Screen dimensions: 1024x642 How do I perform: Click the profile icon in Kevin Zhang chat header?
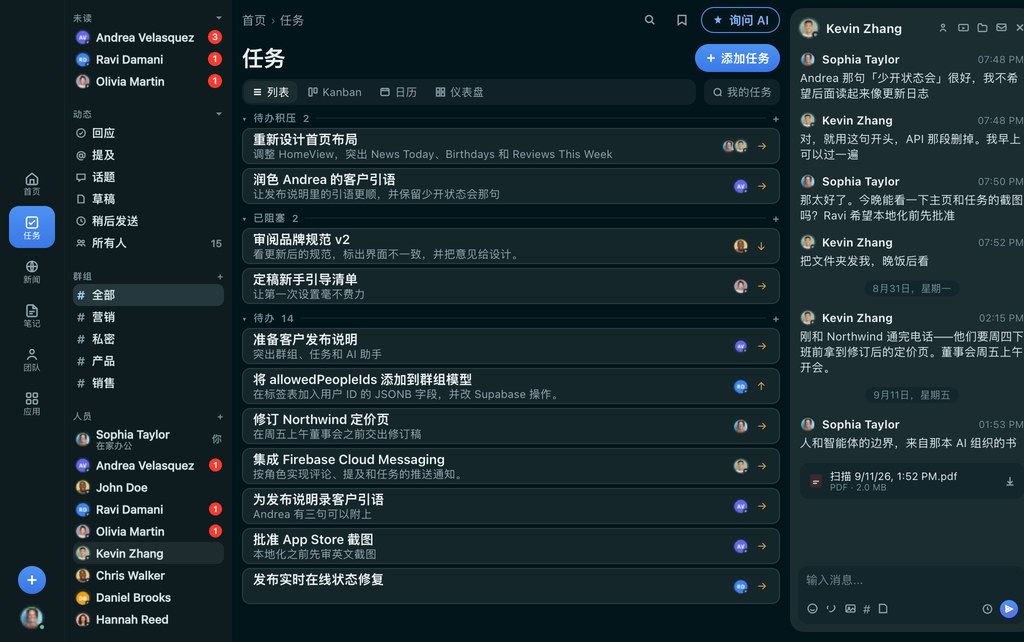[942, 28]
